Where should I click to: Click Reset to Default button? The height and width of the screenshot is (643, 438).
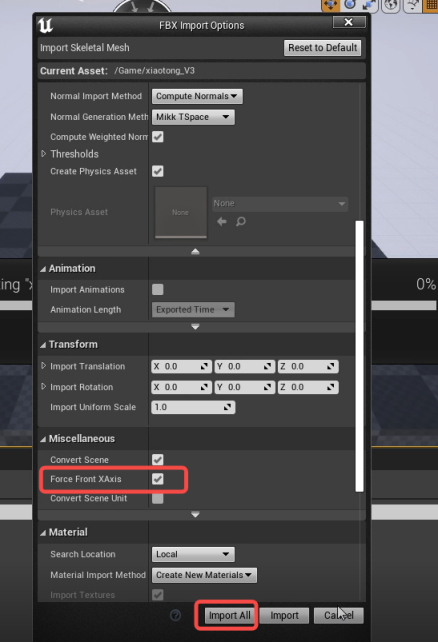tap(322, 48)
